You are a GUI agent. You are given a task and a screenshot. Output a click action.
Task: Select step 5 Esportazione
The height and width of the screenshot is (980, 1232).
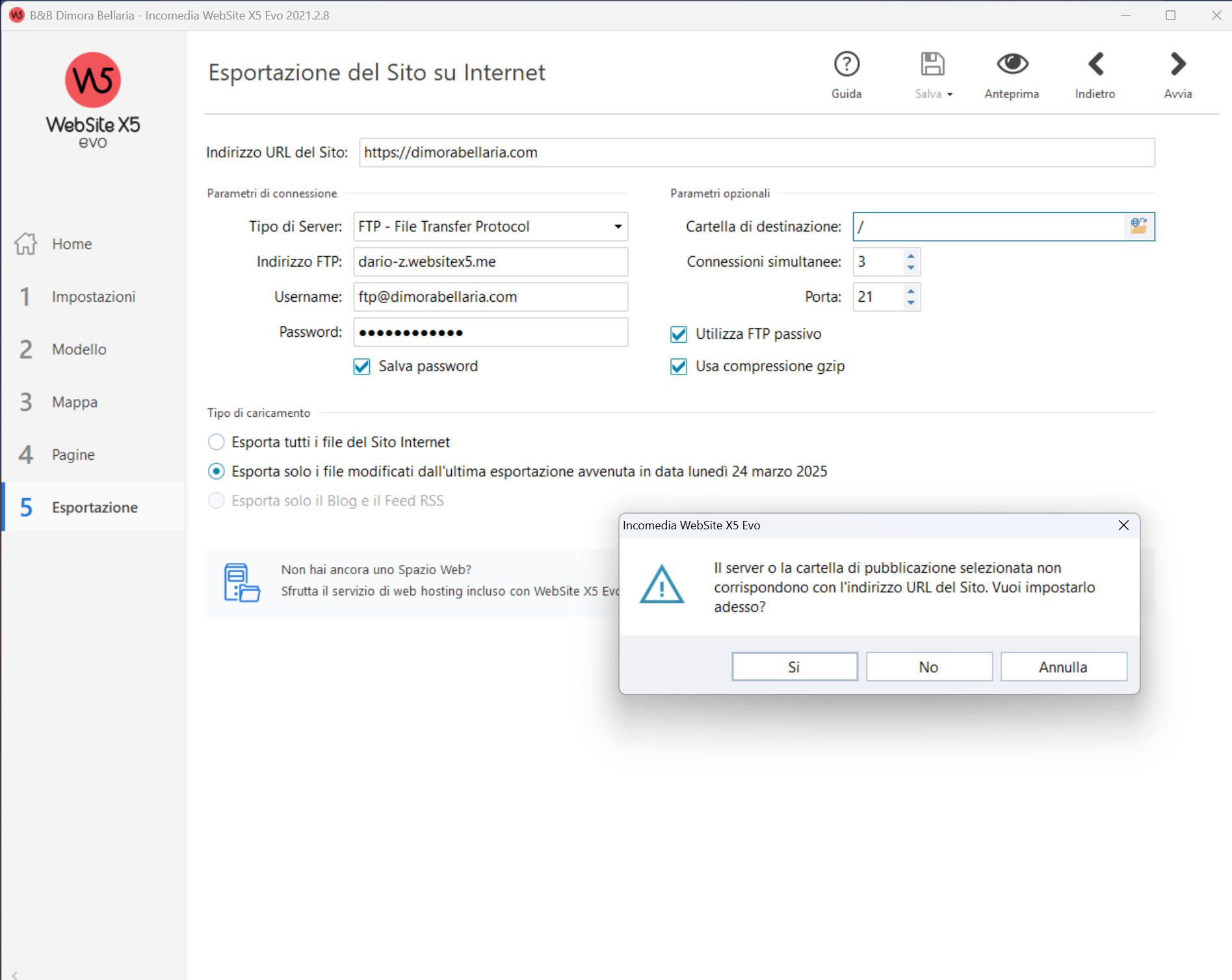[x=94, y=507]
